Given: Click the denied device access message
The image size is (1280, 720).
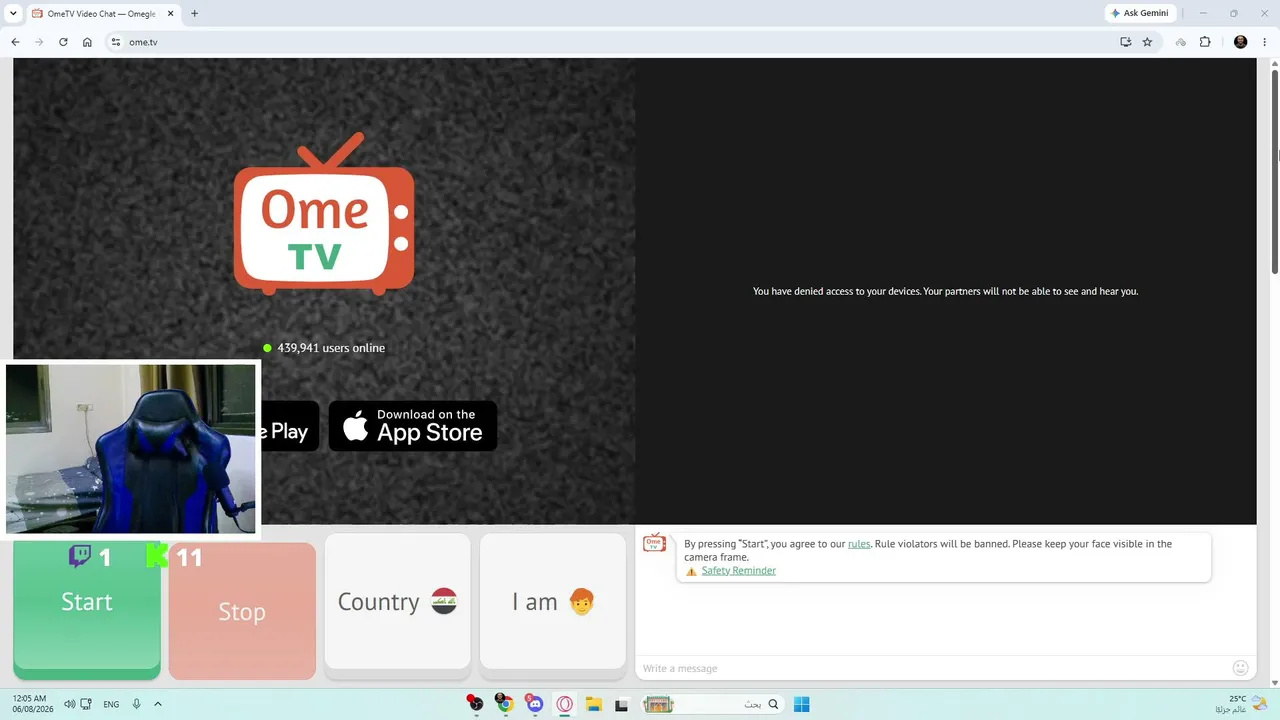Looking at the screenshot, I should pos(945,292).
